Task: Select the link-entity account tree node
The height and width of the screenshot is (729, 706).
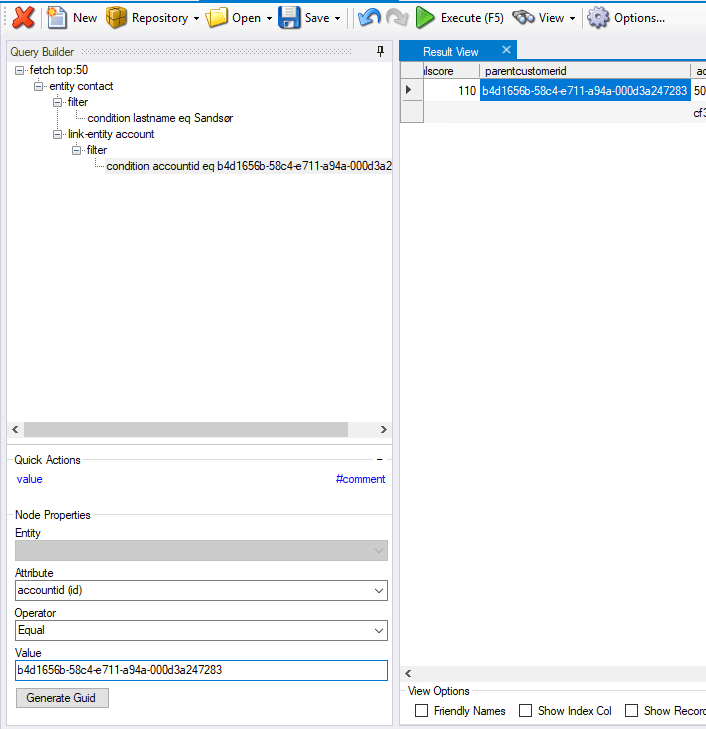Action: (x=111, y=134)
